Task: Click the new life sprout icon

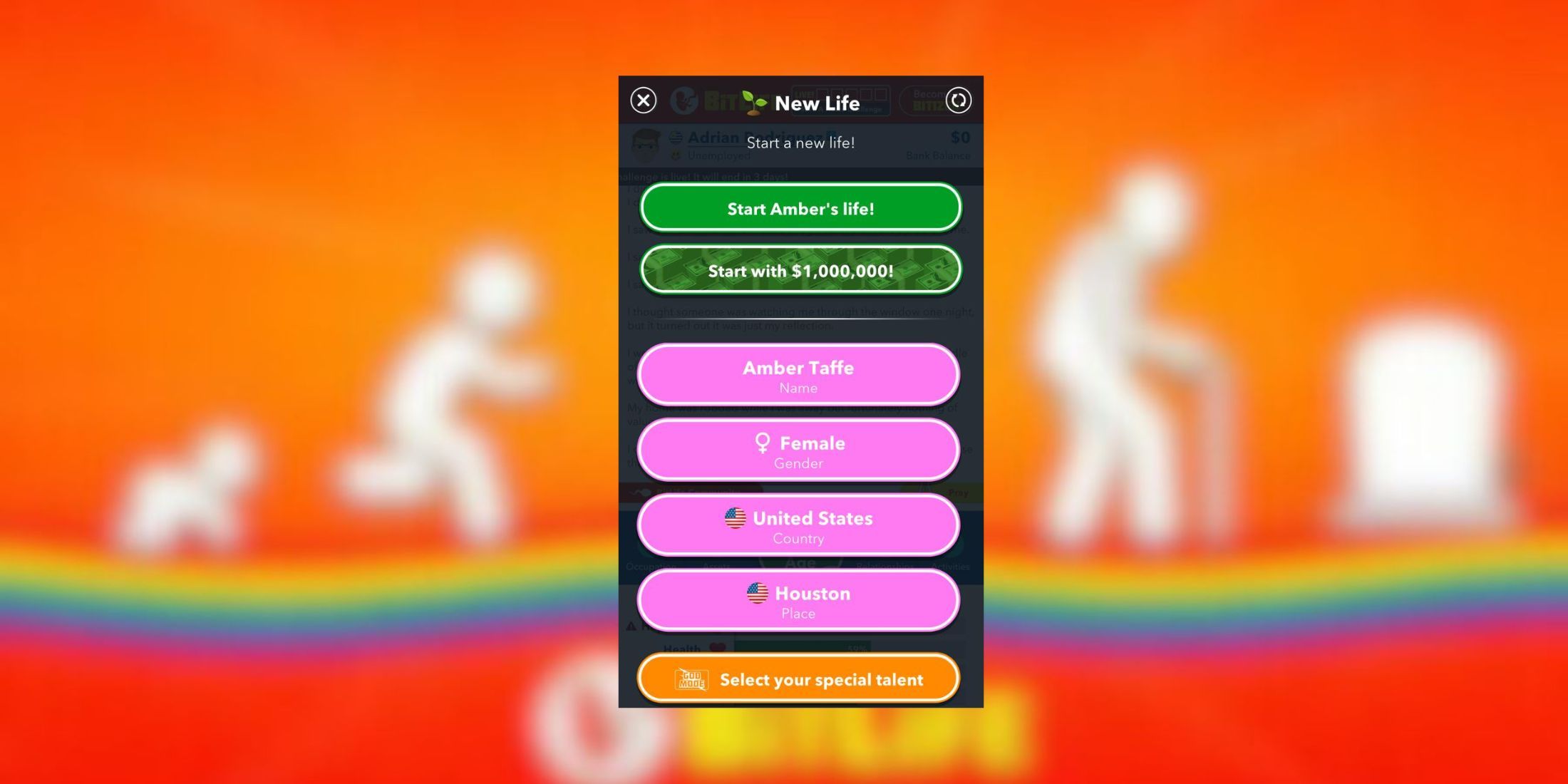Action: (751, 102)
